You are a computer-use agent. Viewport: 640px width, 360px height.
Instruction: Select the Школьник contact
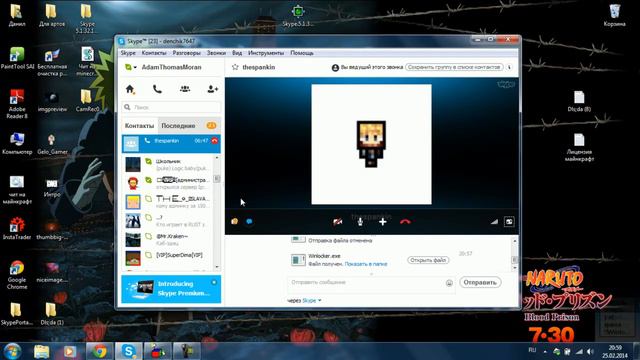pos(168,164)
